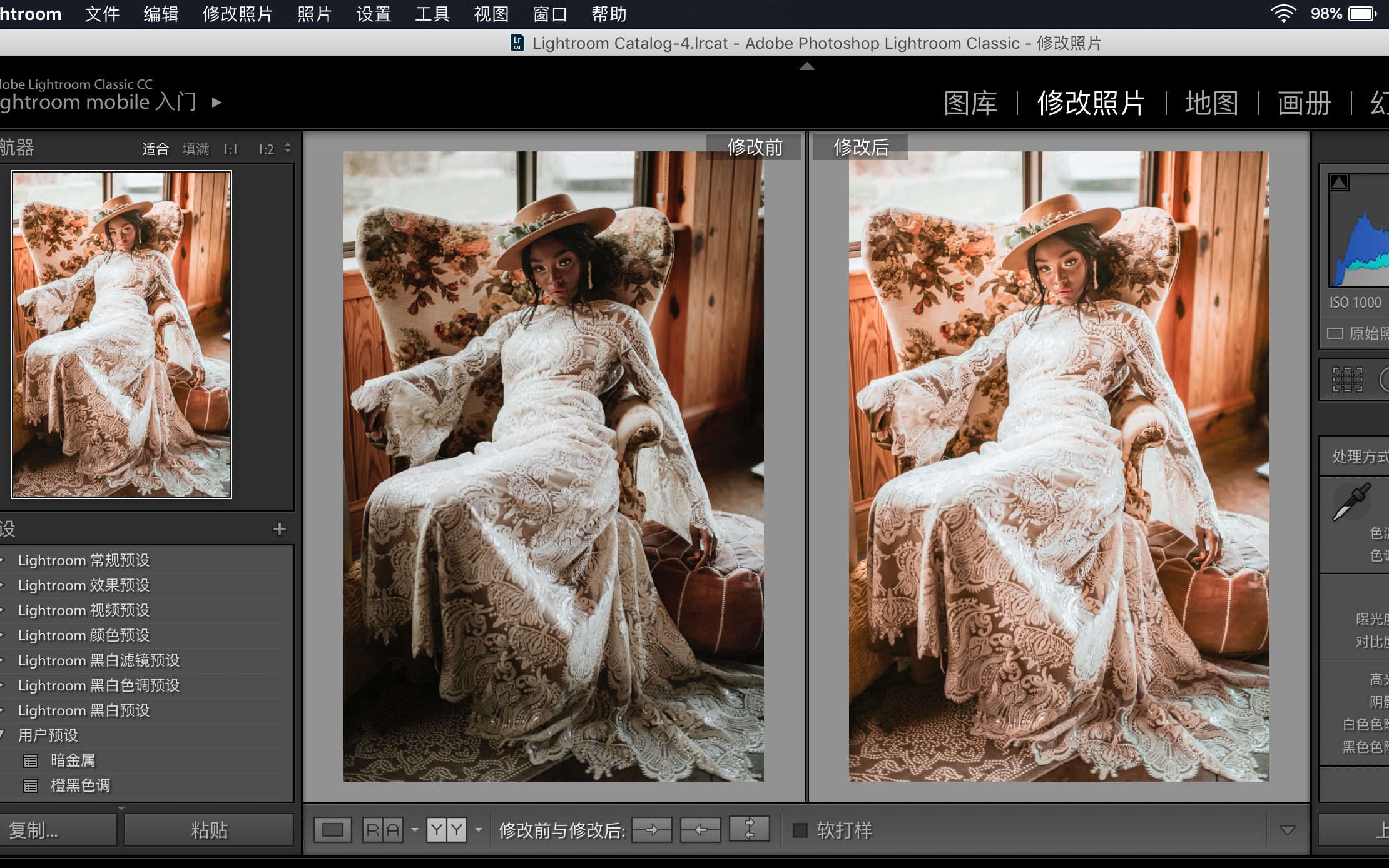1389x868 pixels.
Task: Toggle the shadow clipping indicator in histogram
Action: tap(1339, 182)
